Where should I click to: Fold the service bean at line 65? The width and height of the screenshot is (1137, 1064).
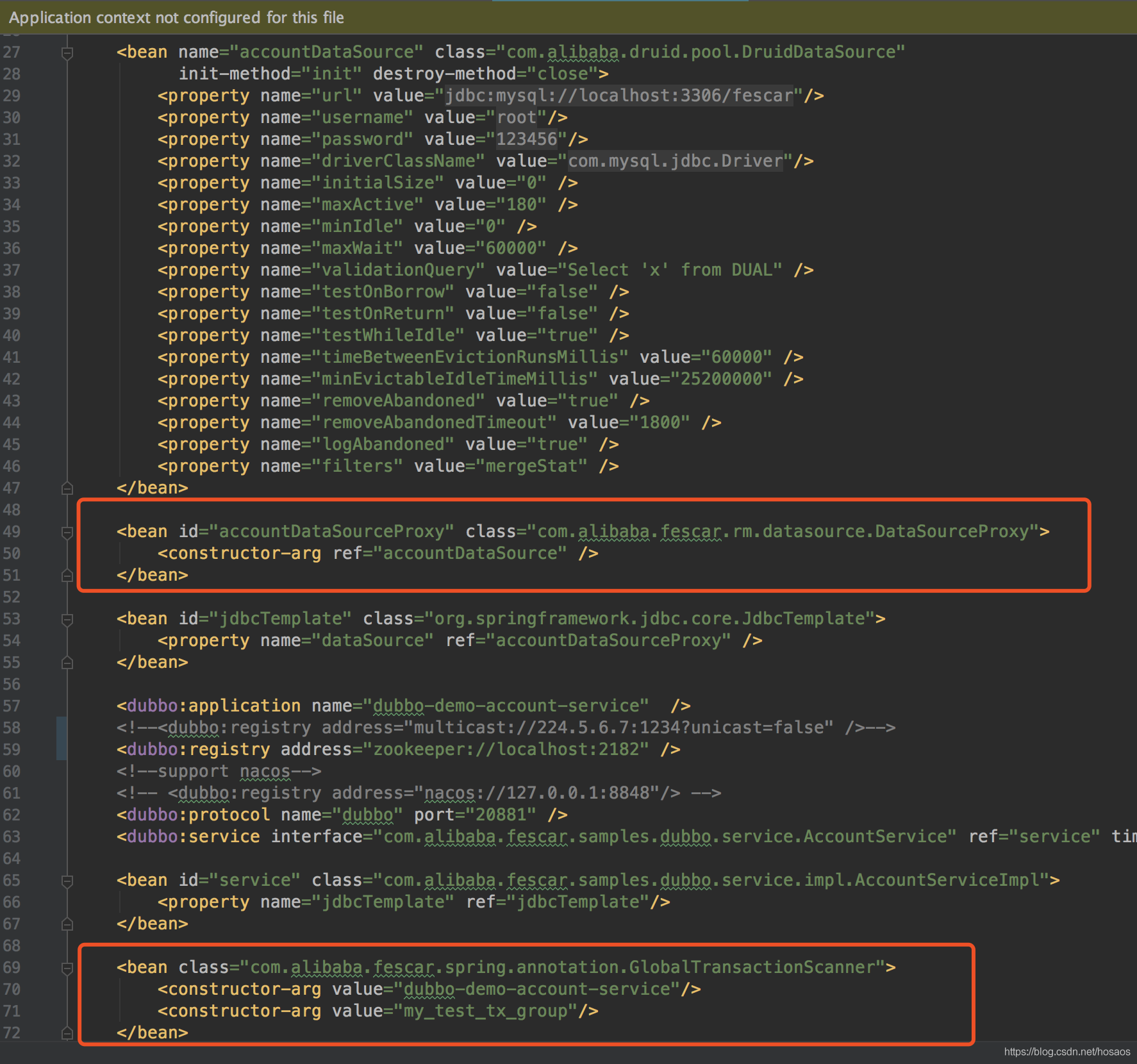(67, 881)
